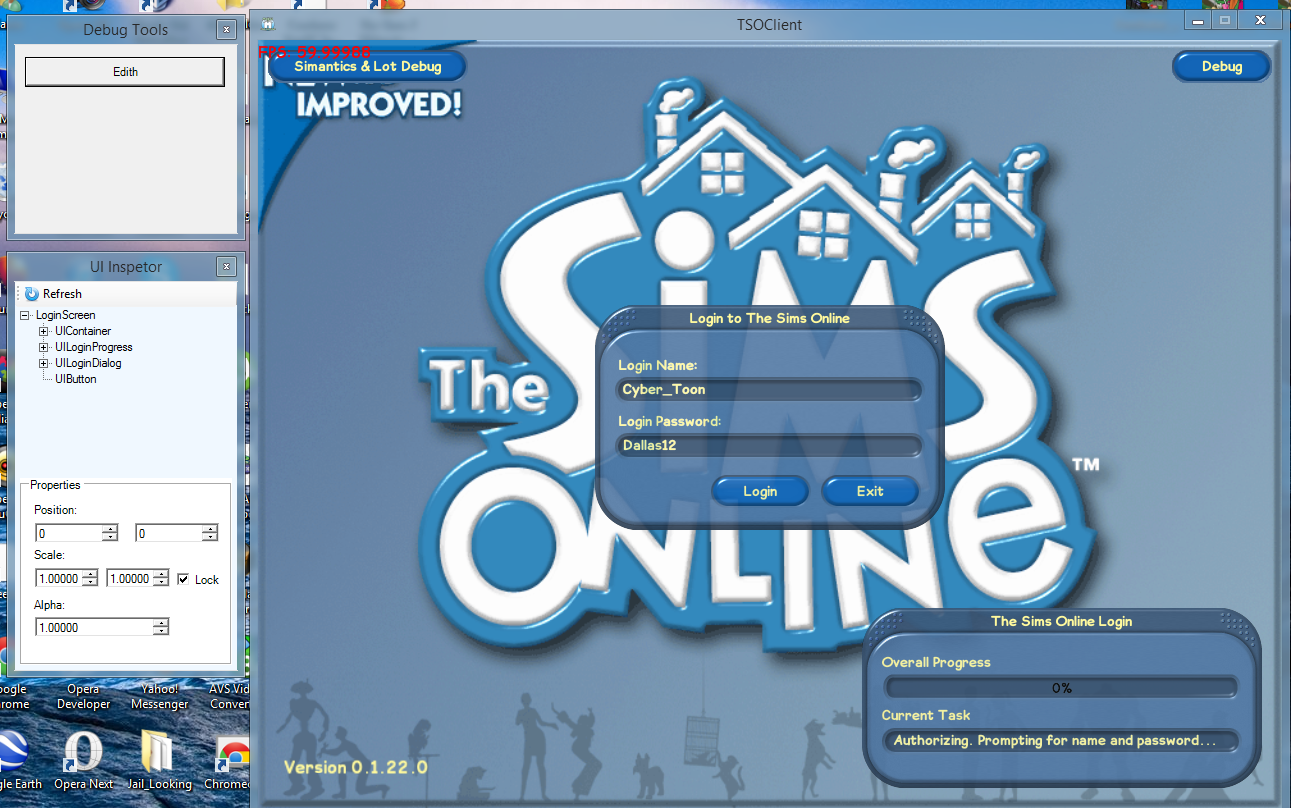Expand the UILoginDialog tree node
The image size is (1291, 808).
[44, 363]
